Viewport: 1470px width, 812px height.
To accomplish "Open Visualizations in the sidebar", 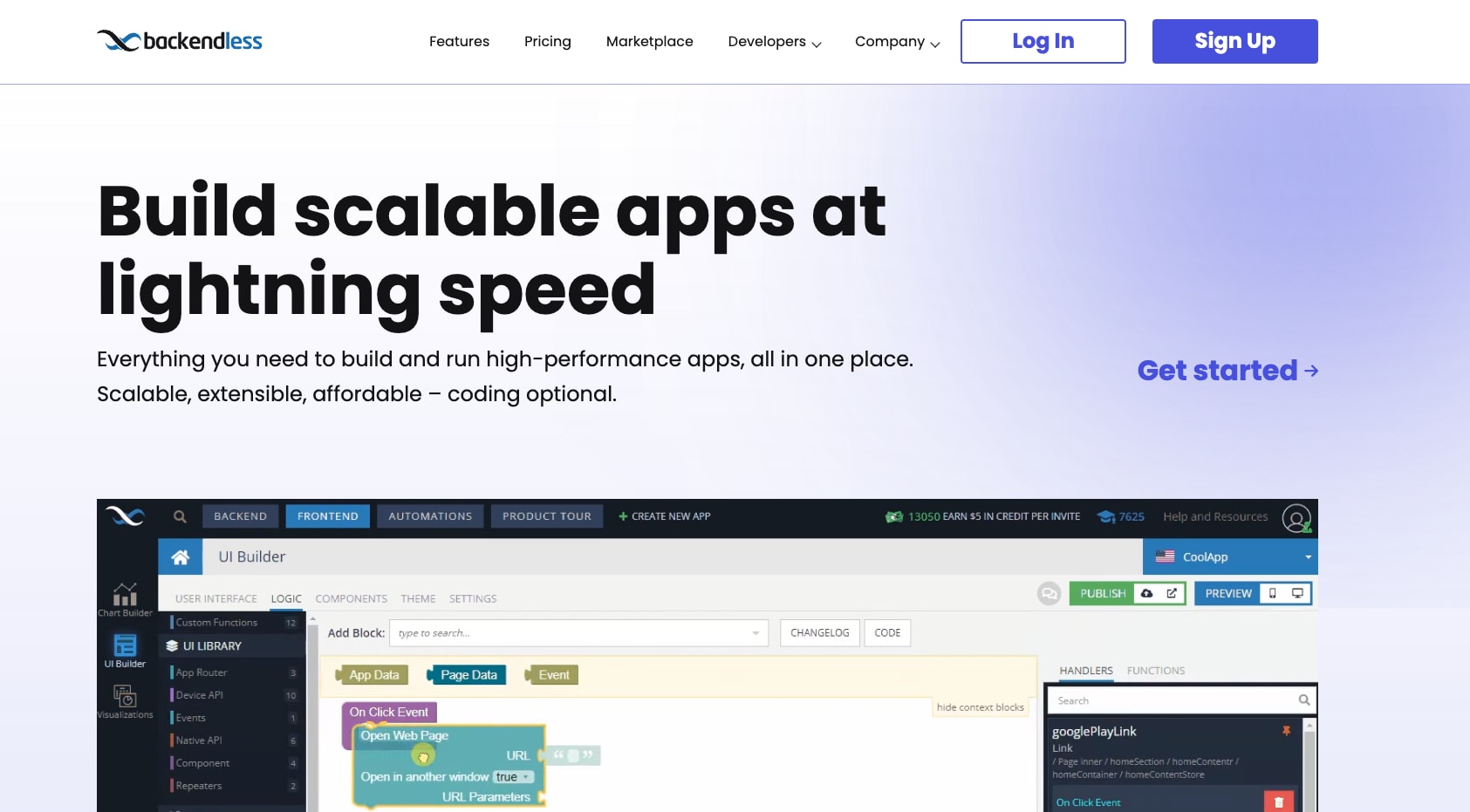I will pos(125,701).
